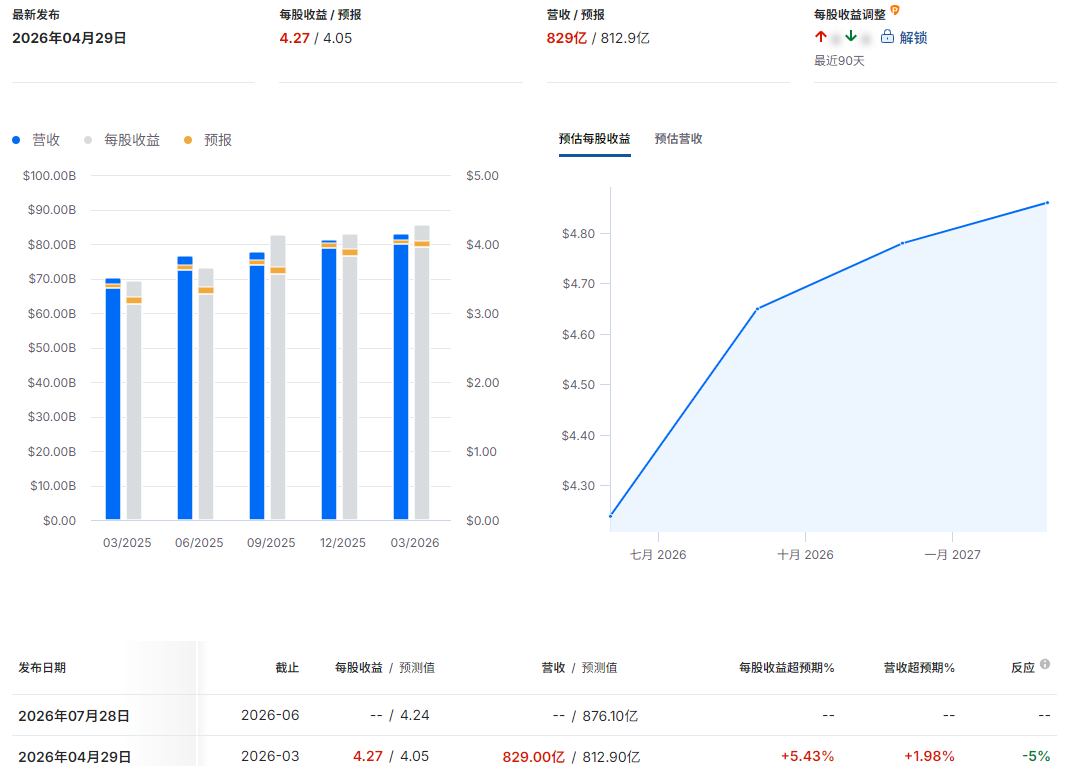
Task: Toggle the 预报 legend item
Action: click(209, 140)
